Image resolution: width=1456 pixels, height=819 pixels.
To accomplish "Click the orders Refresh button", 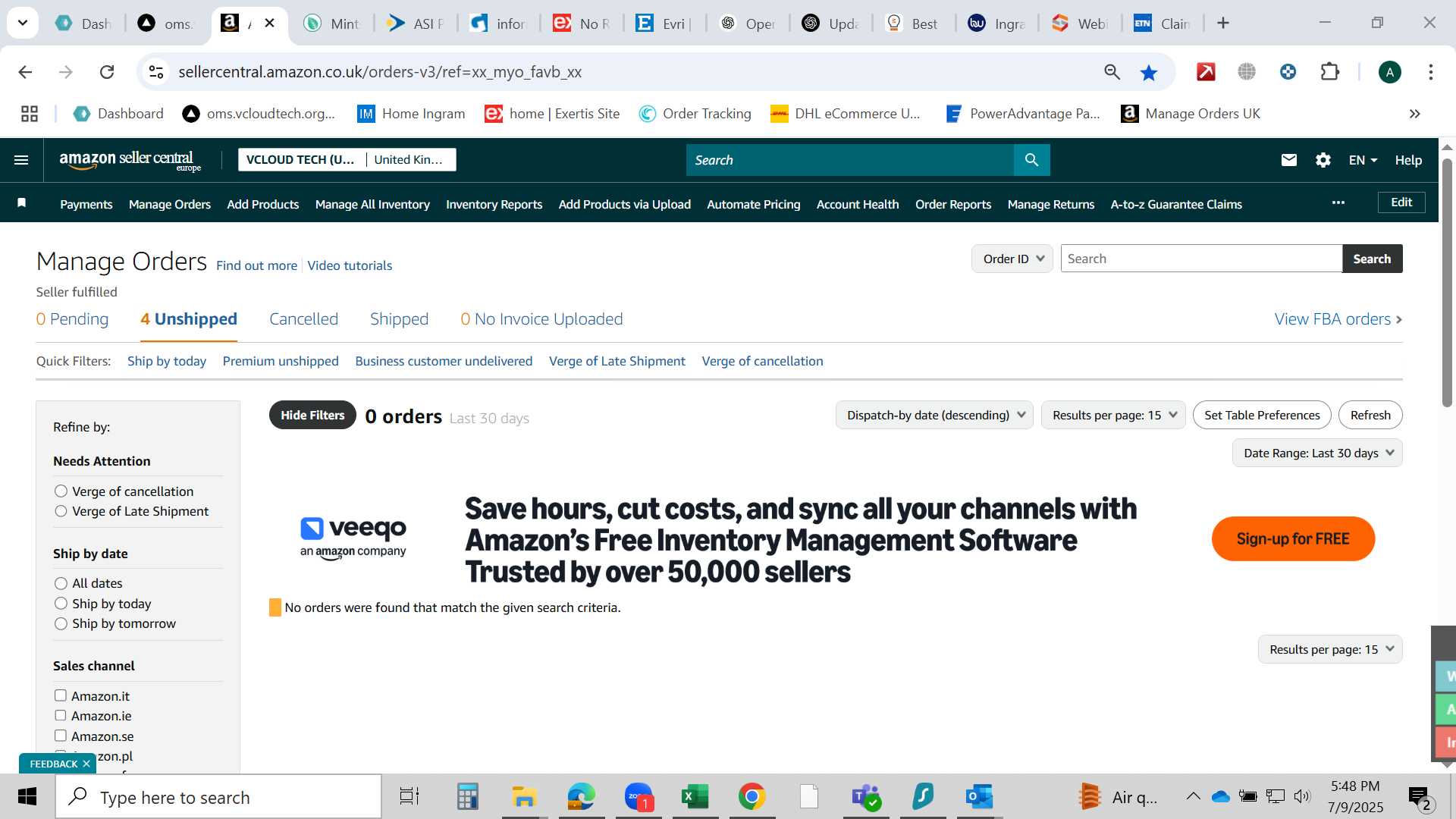I will 1370,415.
